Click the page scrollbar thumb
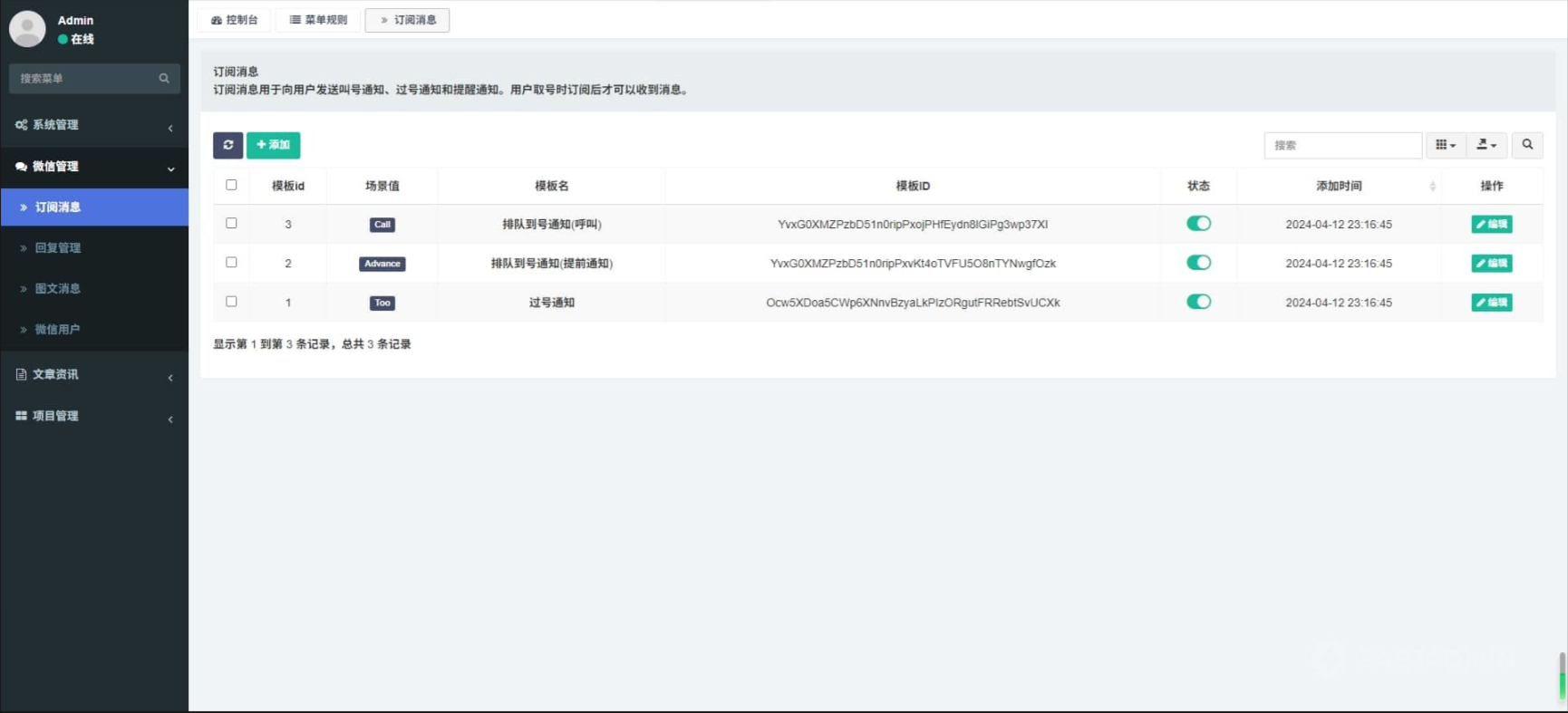 (1563, 675)
